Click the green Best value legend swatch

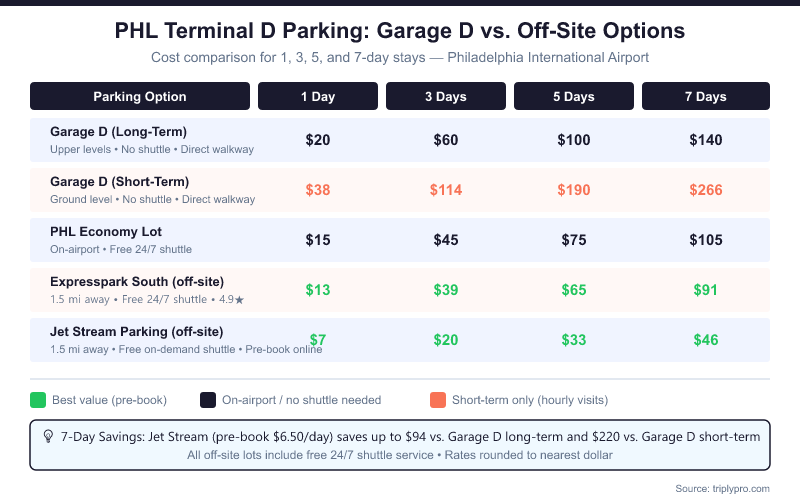pyautogui.click(x=38, y=400)
